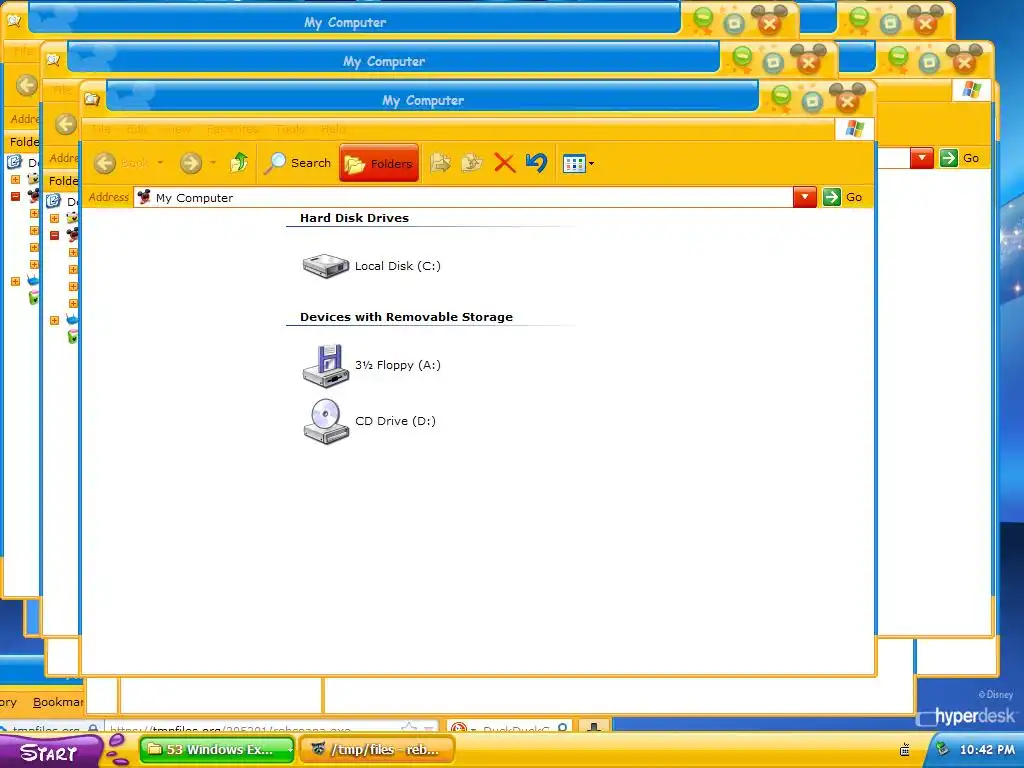Image resolution: width=1024 pixels, height=768 pixels.
Task: Toggle the Folders pane button
Action: click(x=379, y=163)
